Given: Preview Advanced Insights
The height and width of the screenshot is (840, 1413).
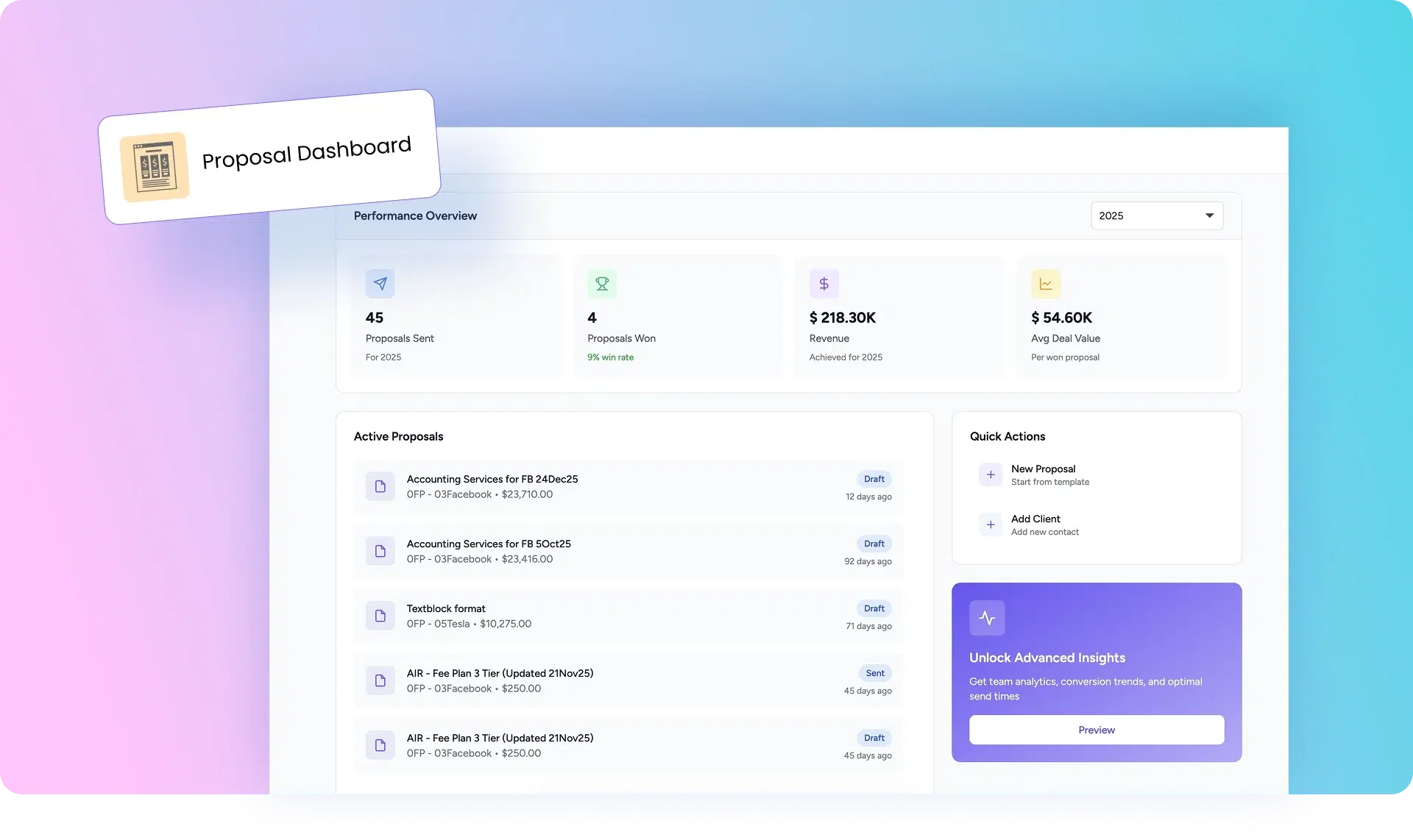Looking at the screenshot, I should (1097, 730).
